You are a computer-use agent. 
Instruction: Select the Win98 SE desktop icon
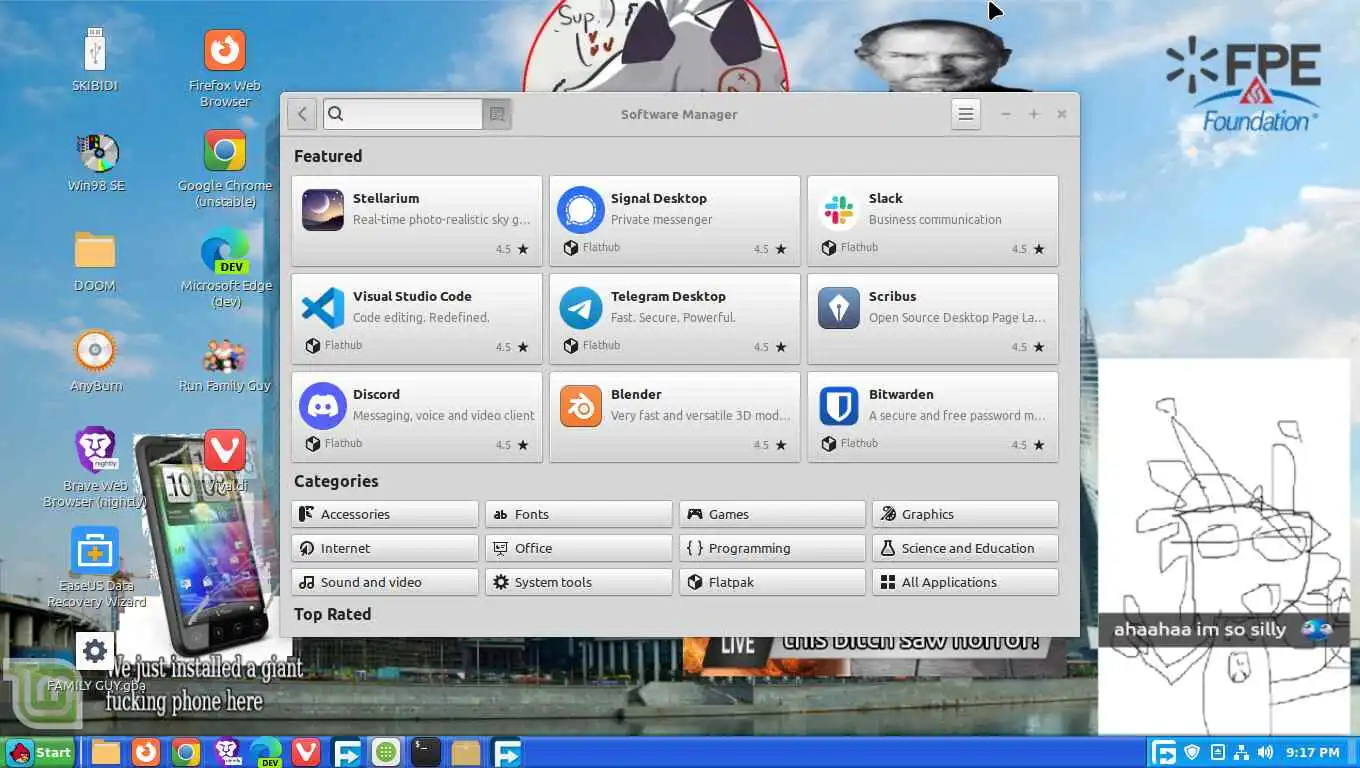(x=96, y=161)
